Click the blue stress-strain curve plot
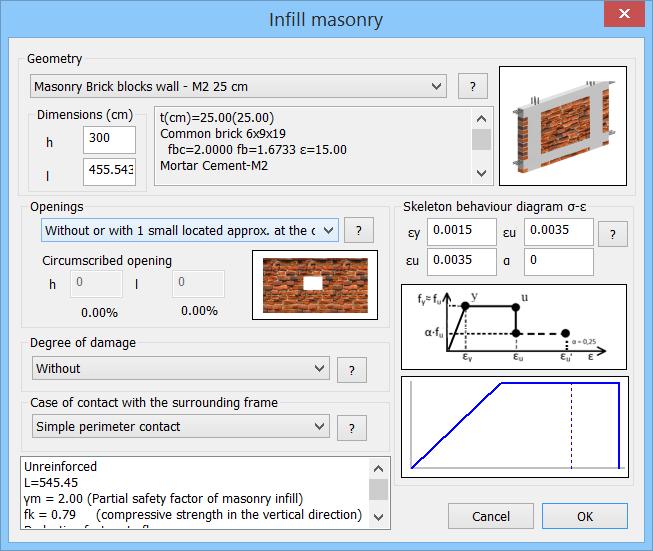The height and width of the screenshot is (551, 653). (514, 427)
